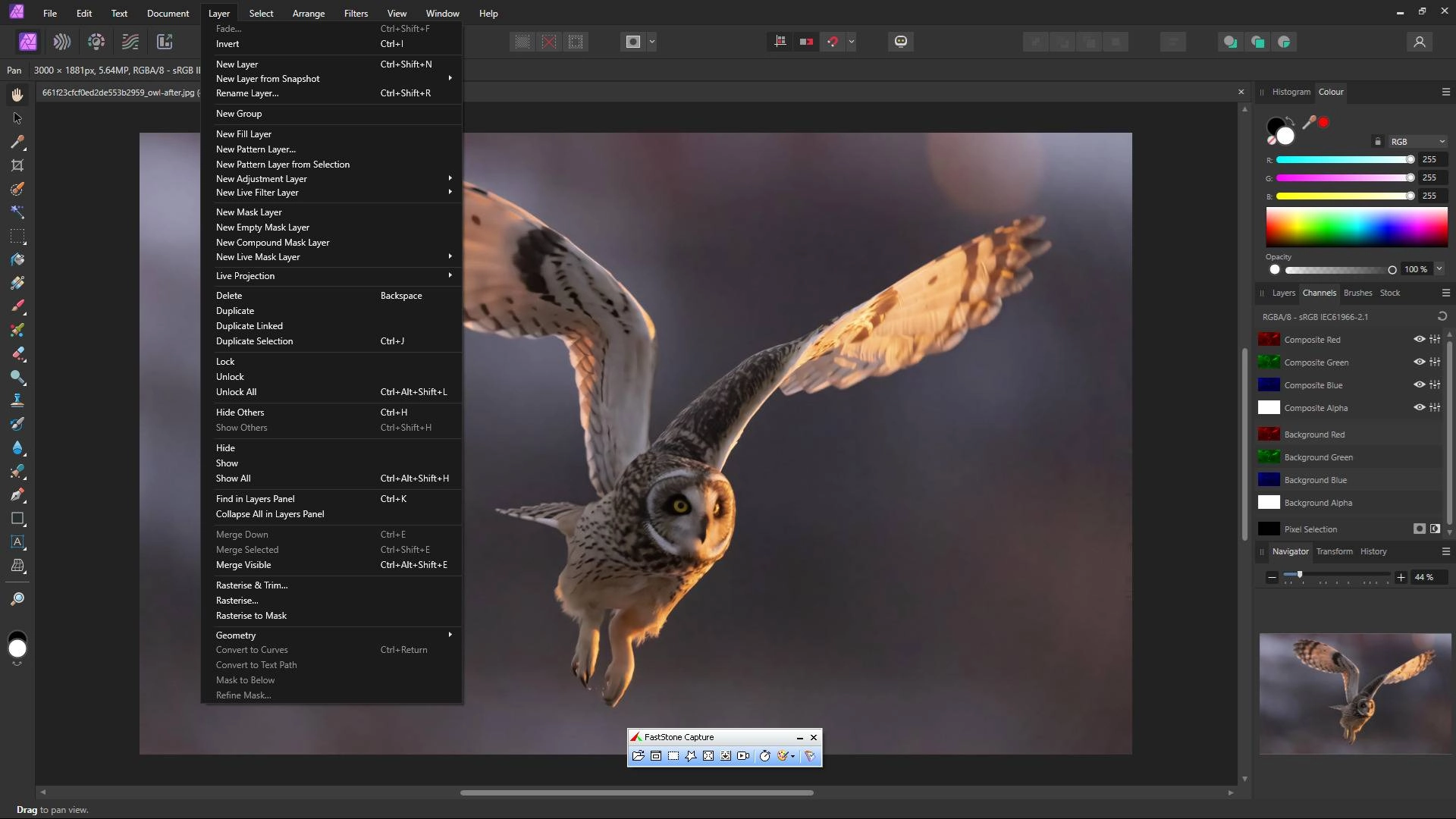This screenshot has height=819, width=1456.
Task: Select the Colour Picker tool
Action: click(17, 142)
